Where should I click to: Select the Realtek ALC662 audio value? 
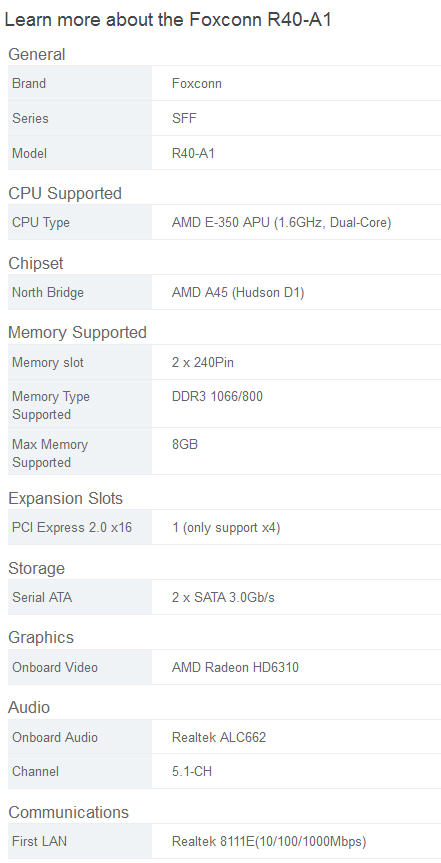[219, 737]
